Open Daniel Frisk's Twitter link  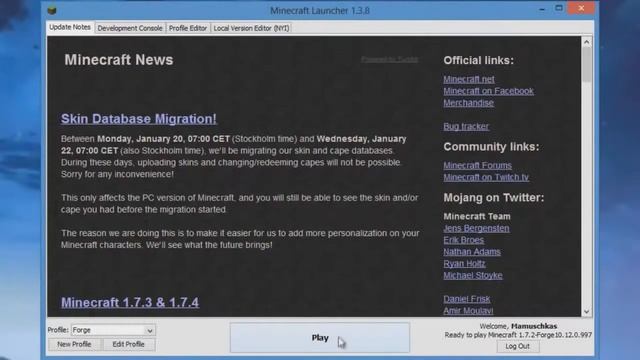pyautogui.click(x=467, y=299)
